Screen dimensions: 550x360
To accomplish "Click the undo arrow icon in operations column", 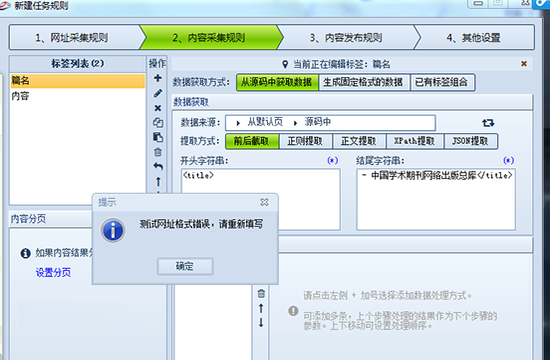I will [x=158, y=167].
